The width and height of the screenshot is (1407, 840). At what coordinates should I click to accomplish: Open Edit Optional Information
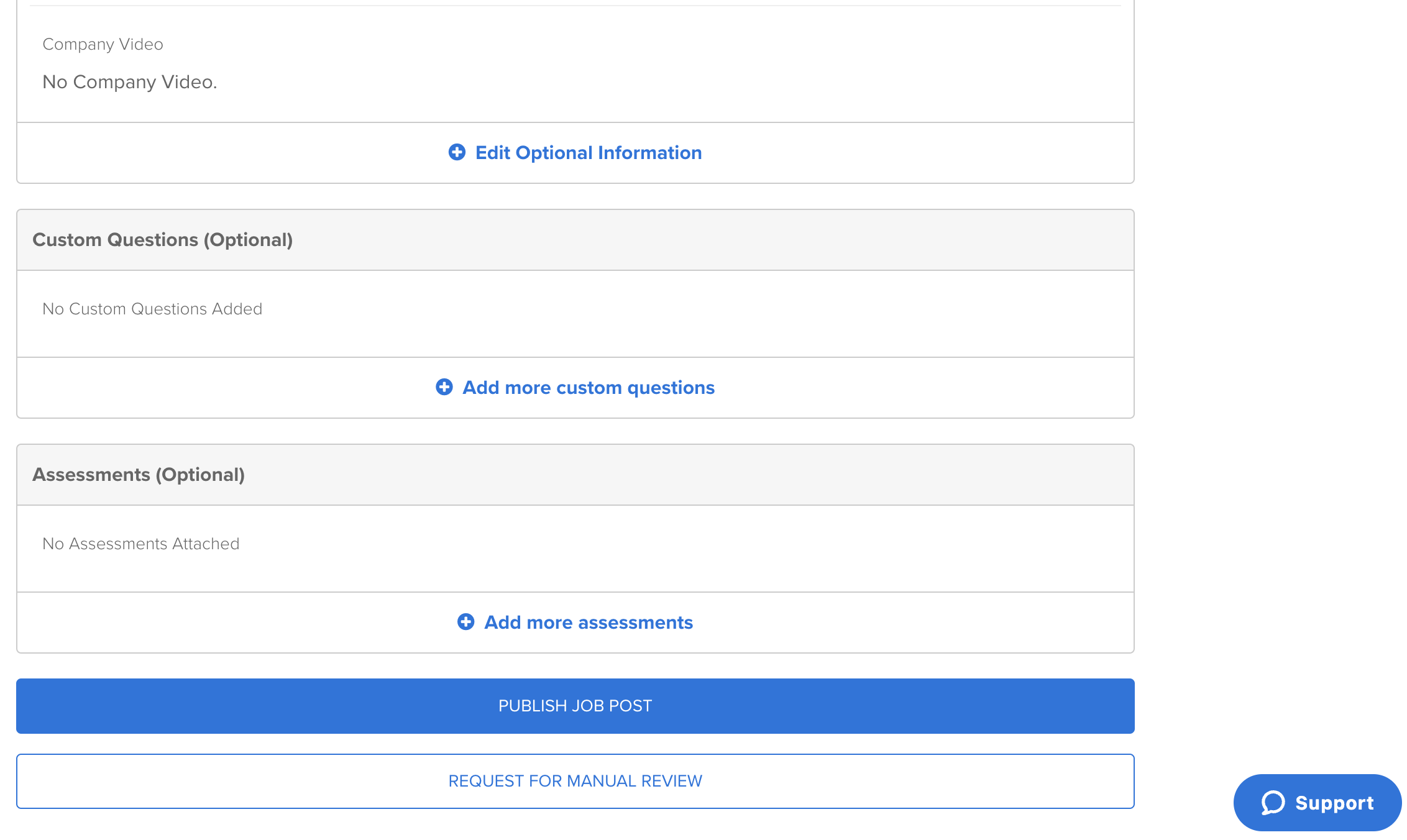588,152
